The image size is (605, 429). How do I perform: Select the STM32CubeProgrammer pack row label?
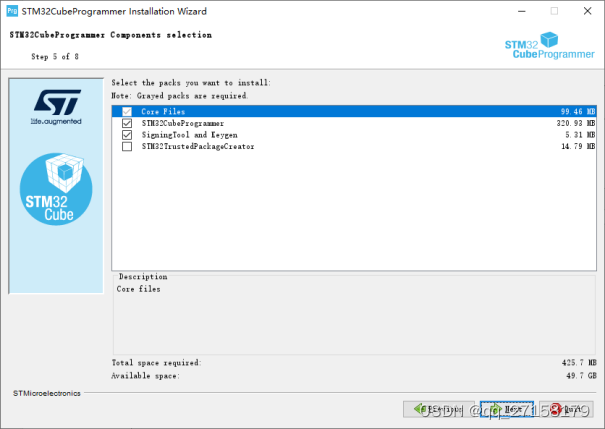[183, 123]
